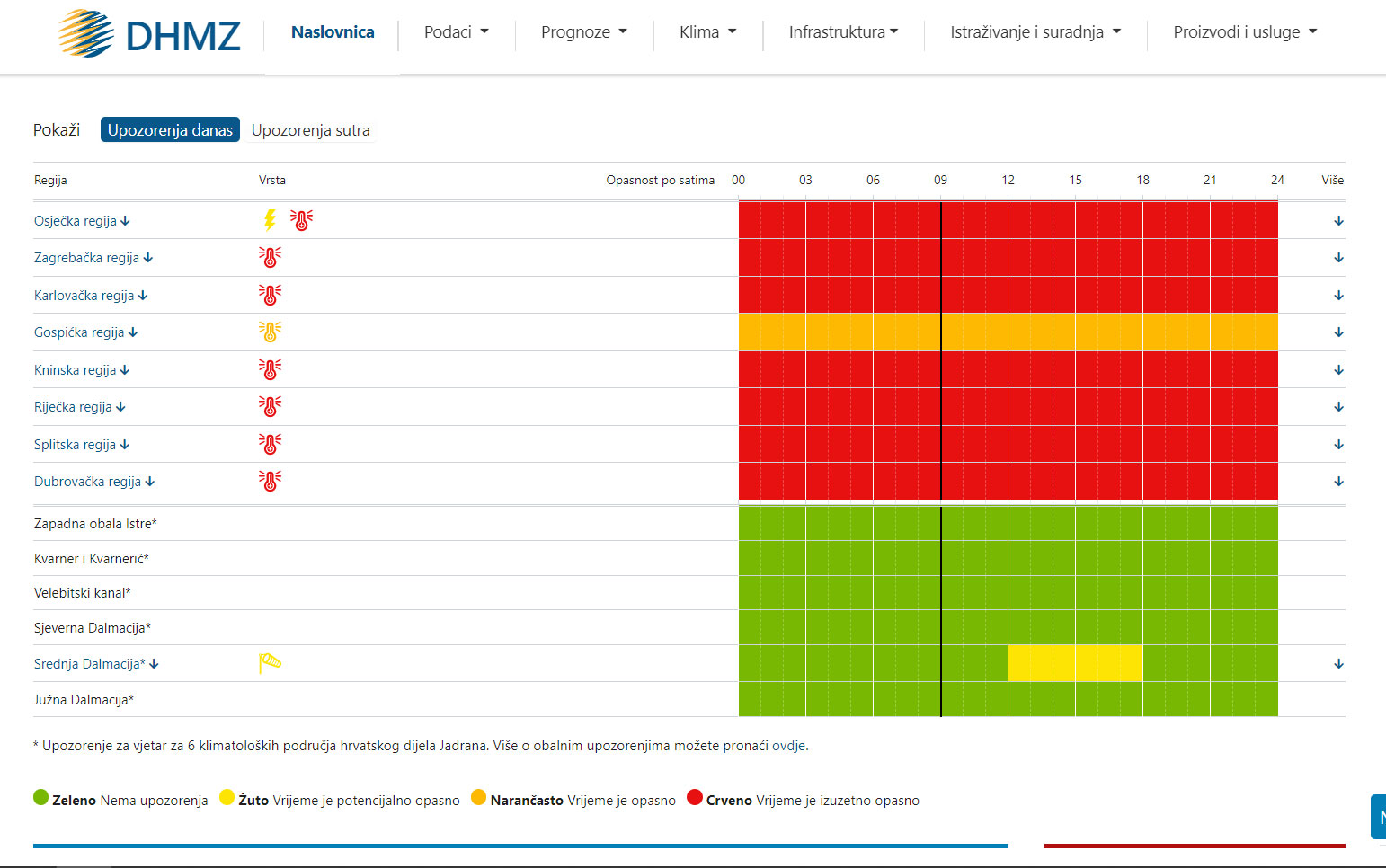Click the DHMZ logo
The image size is (1386, 868).
coord(149,34)
